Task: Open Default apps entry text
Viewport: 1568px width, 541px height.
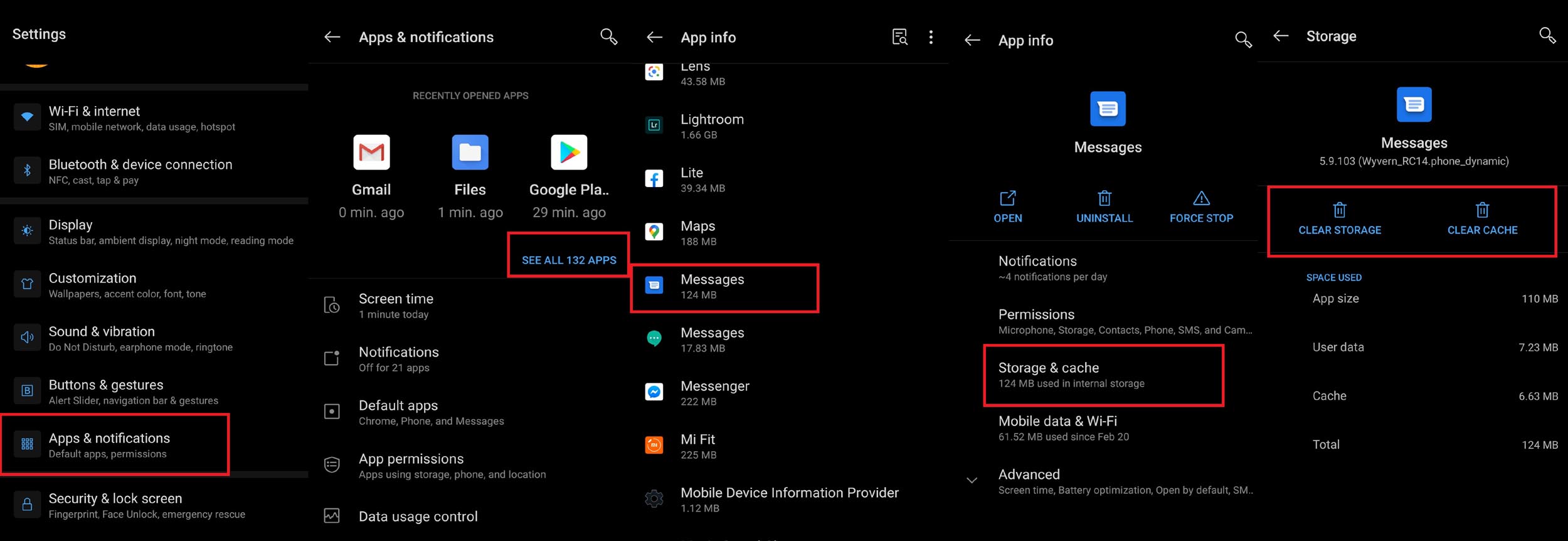Action: point(431,412)
